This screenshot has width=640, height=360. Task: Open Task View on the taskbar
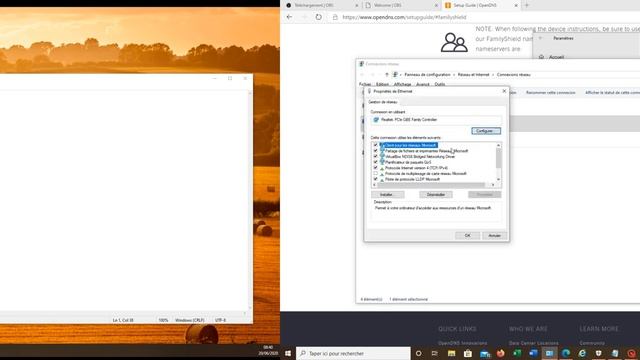[435, 353]
